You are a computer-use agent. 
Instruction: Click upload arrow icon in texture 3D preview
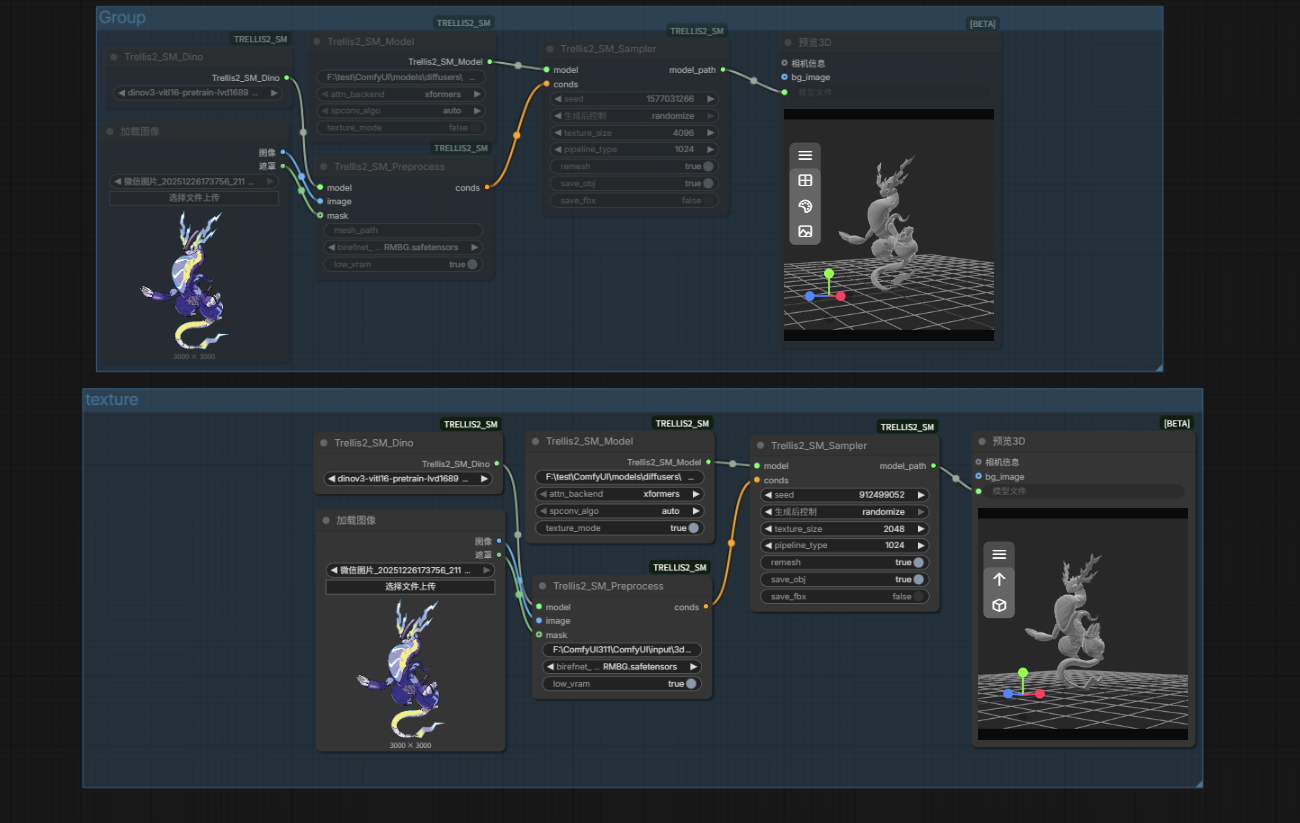tap(999, 579)
